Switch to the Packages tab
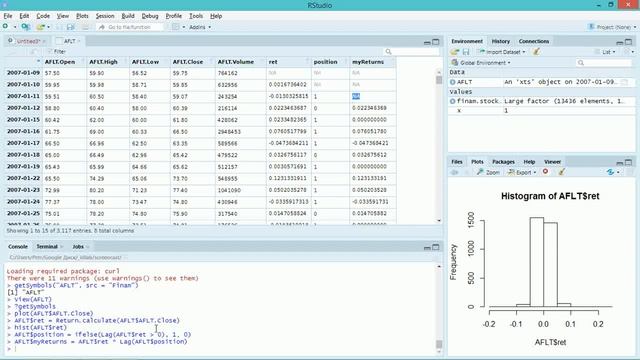This screenshot has height=360, width=640. [x=503, y=162]
